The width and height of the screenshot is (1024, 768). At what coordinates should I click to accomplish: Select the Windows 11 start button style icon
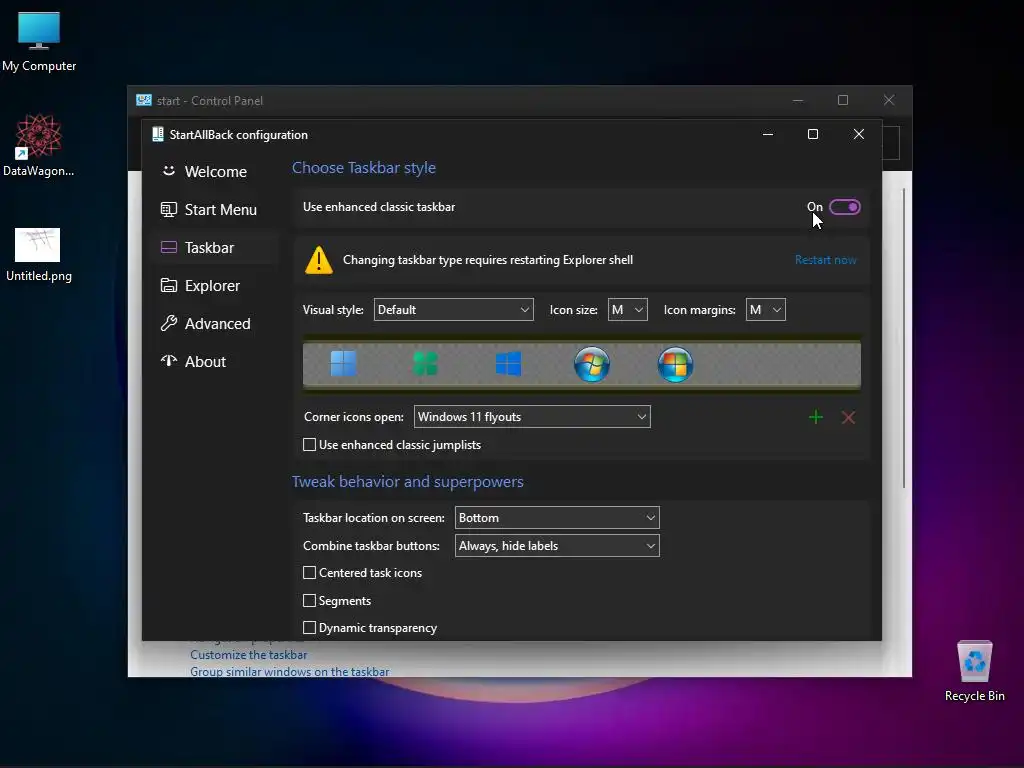pyautogui.click(x=344, y=364)
